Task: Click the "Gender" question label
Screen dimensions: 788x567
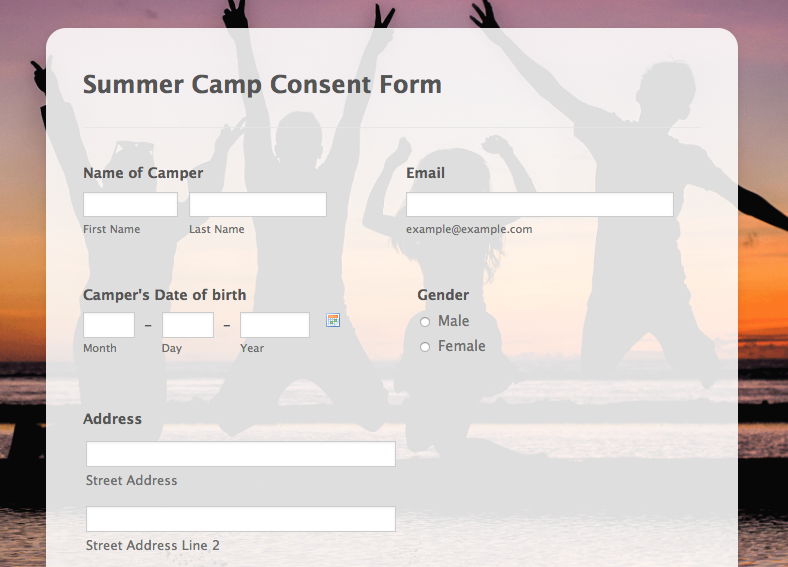Action: [443, 295]
